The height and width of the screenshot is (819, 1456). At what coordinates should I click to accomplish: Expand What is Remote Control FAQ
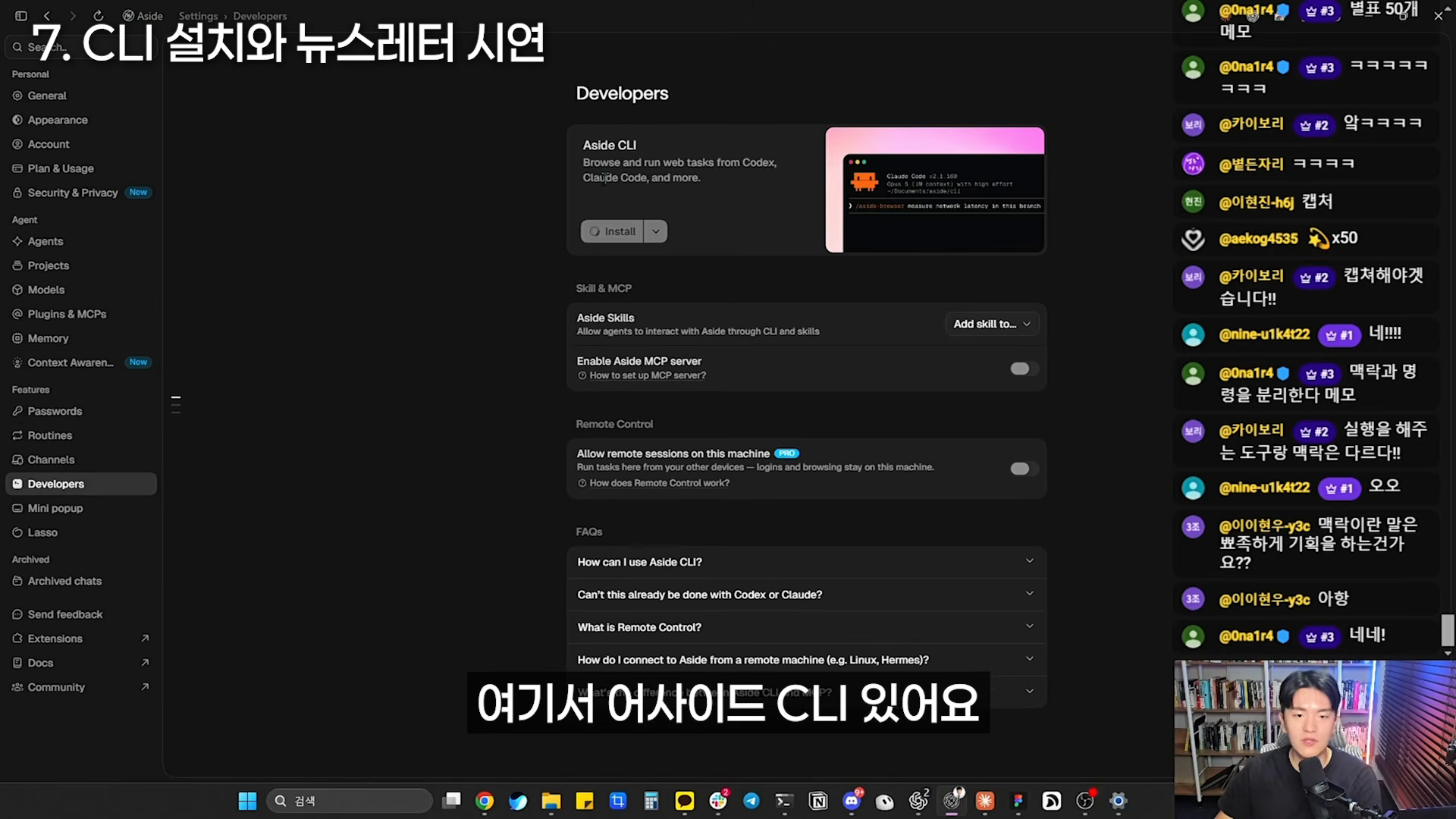(x=807, y=627)
